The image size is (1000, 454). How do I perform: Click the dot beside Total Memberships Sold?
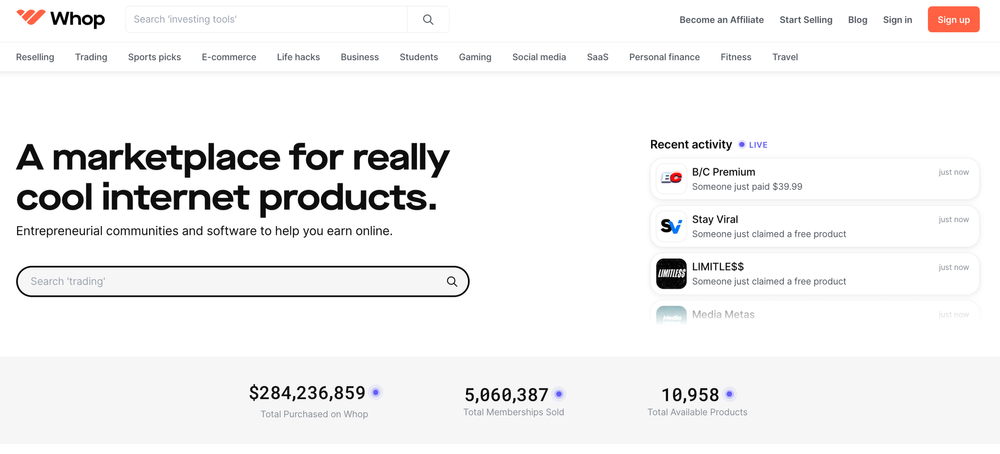(x=559, y=394)
